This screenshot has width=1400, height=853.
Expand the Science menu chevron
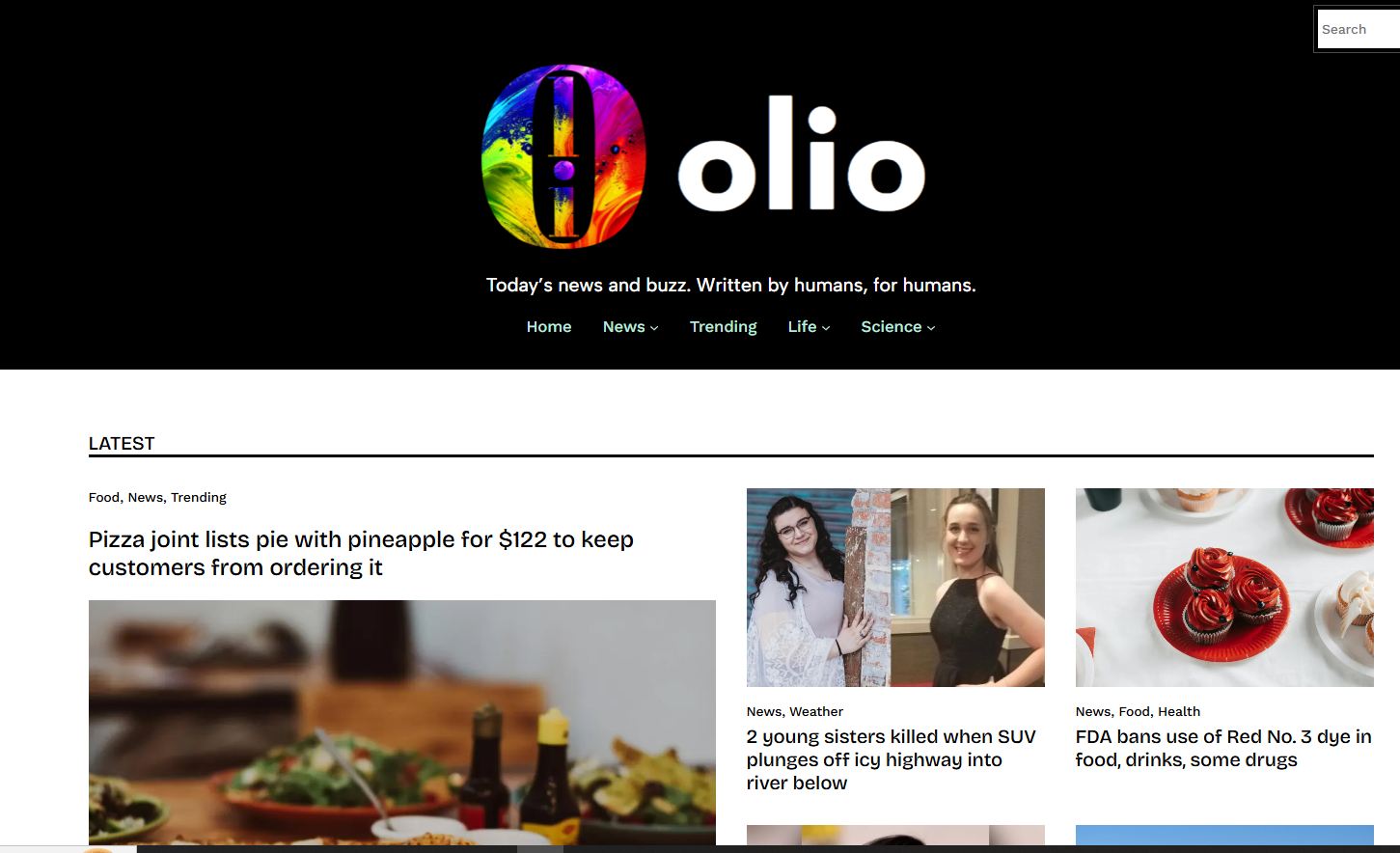click(x=931, y=328)
